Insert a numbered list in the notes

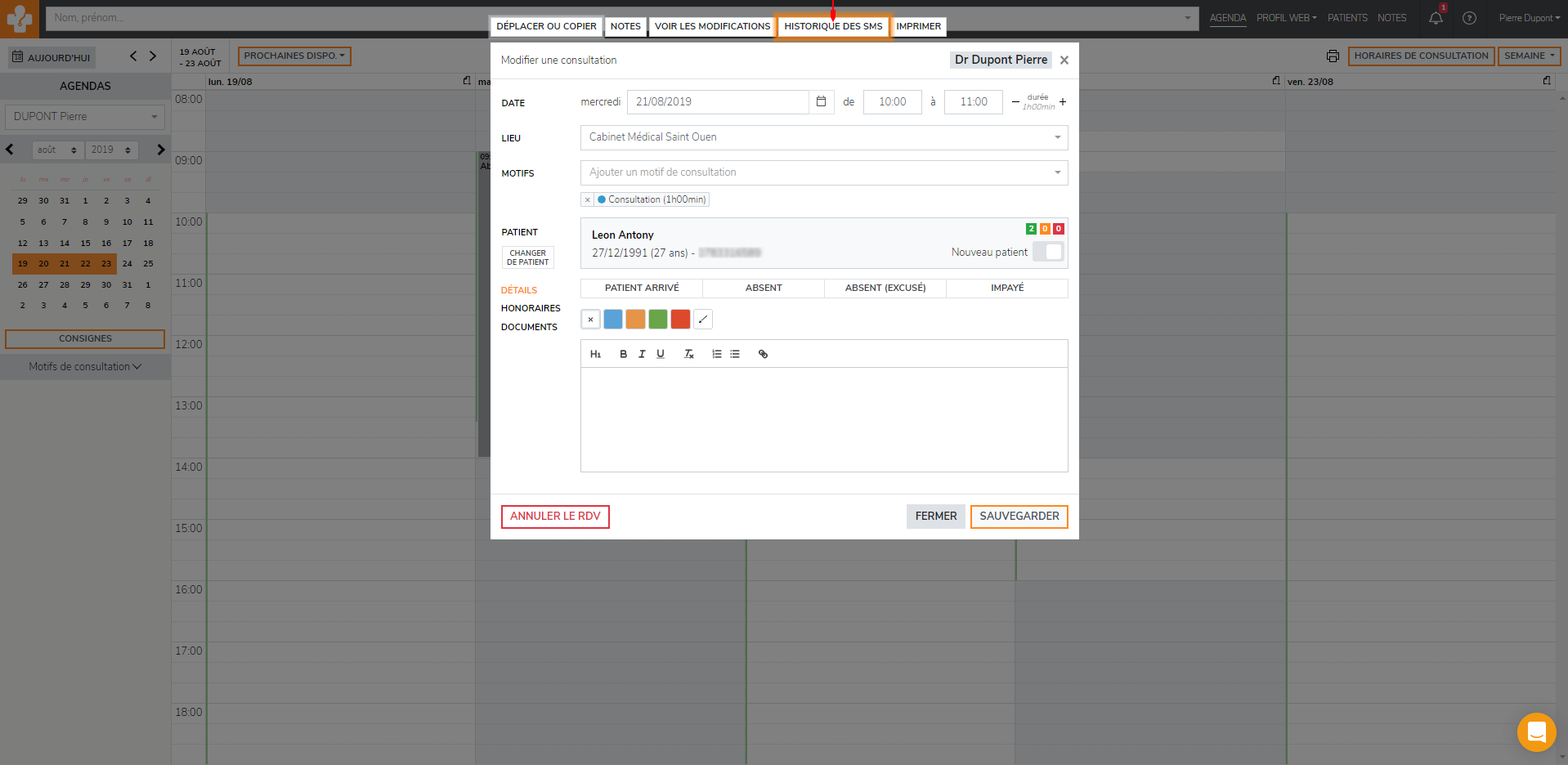tap(716, 354)
